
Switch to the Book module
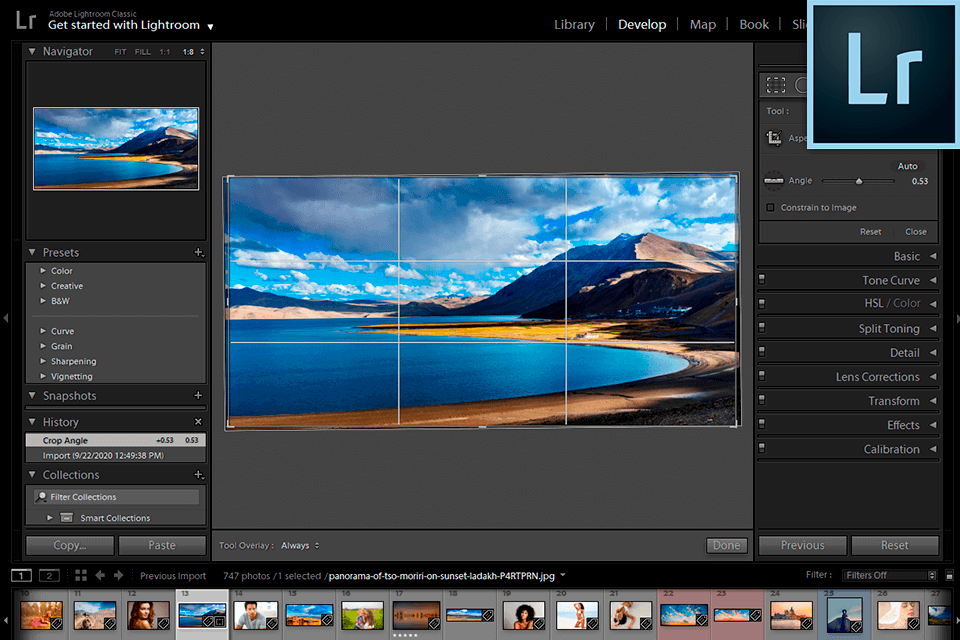[x=754, y=24]
